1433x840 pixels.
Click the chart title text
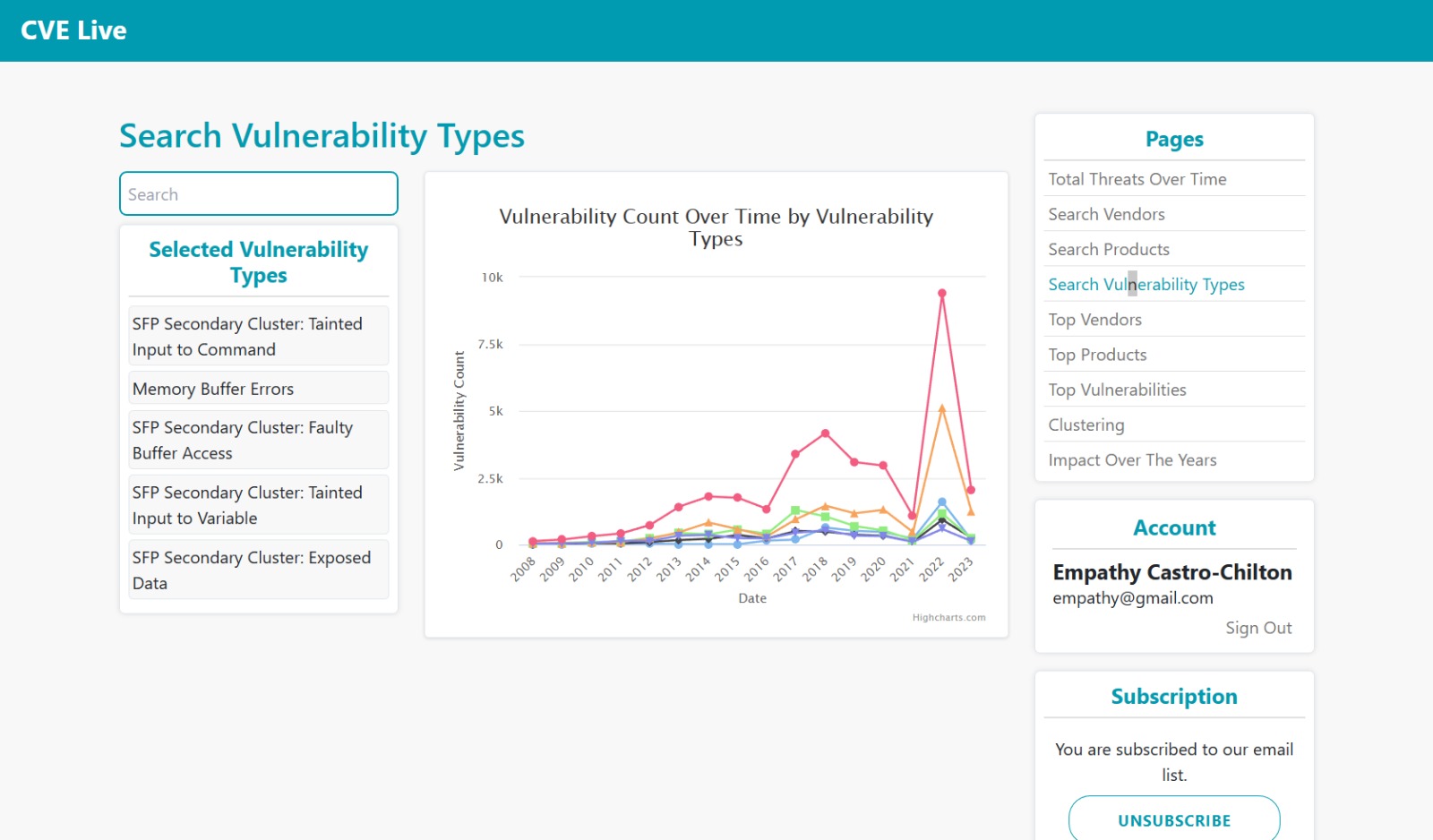tap(716, 227)
